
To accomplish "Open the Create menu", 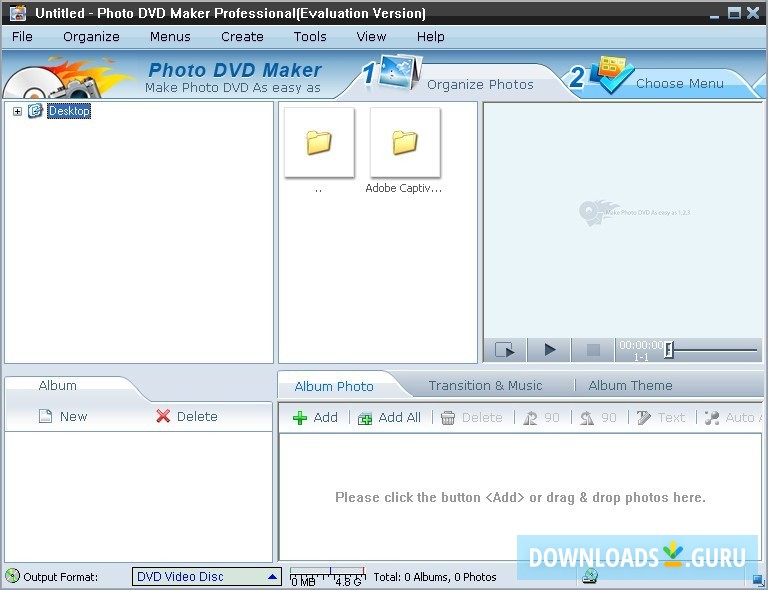I will pos(242,37).
